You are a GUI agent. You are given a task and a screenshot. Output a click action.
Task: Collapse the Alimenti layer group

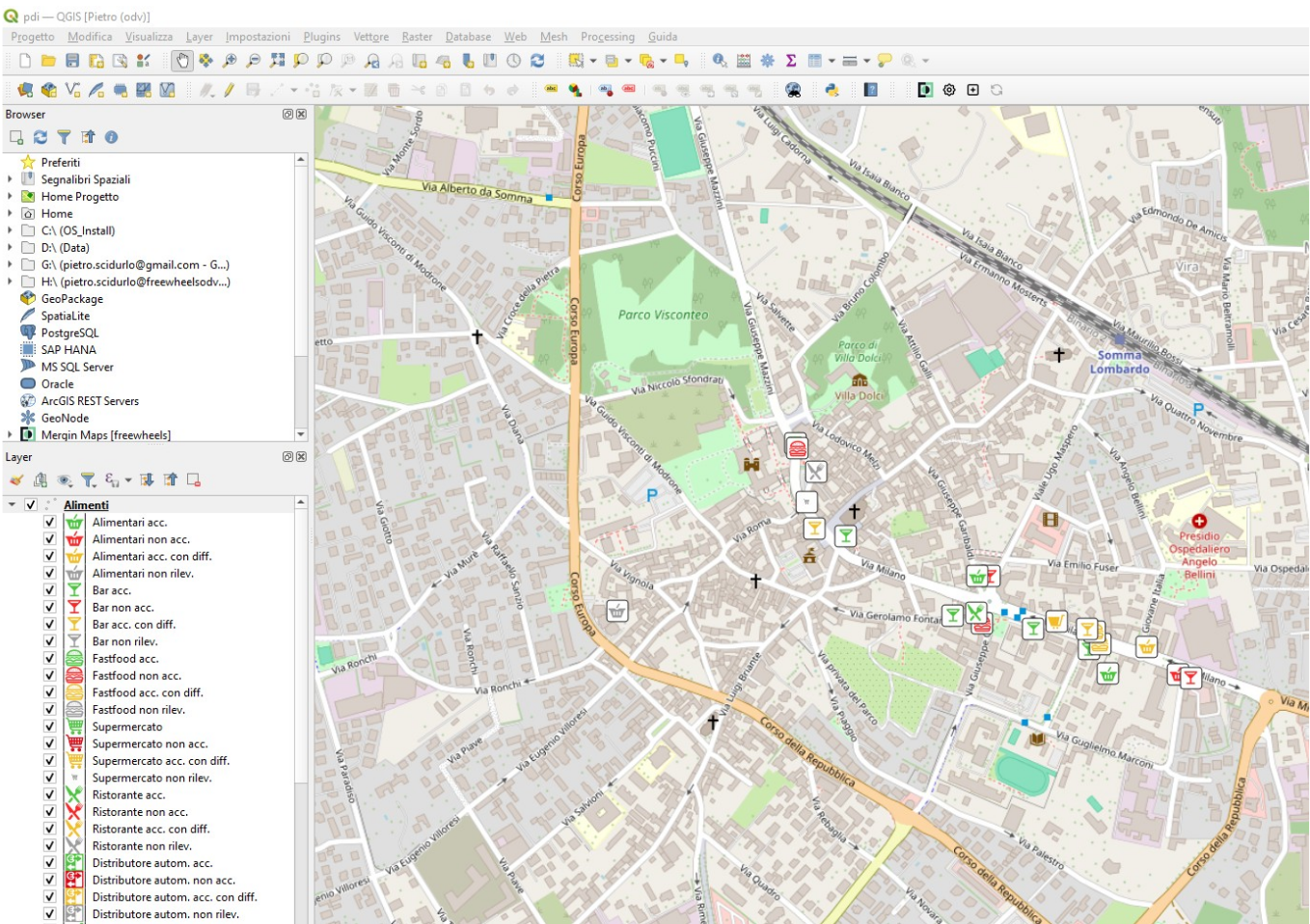click(x=13, y=503)
